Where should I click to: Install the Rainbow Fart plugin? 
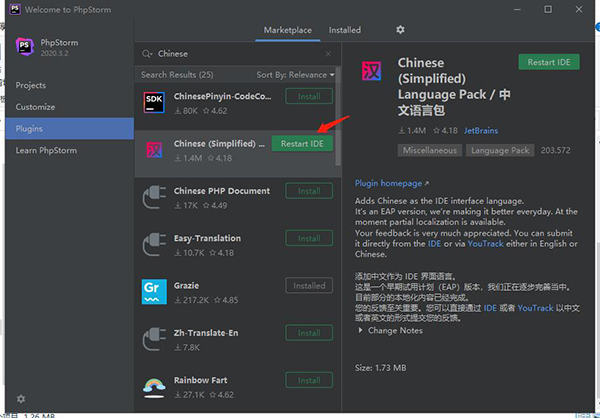click(x=309, y=380)
